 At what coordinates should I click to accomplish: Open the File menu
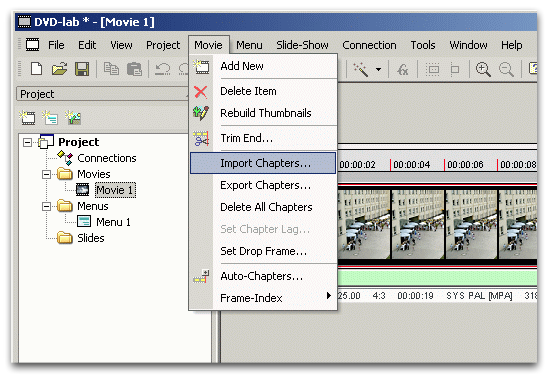coord(56,45)
